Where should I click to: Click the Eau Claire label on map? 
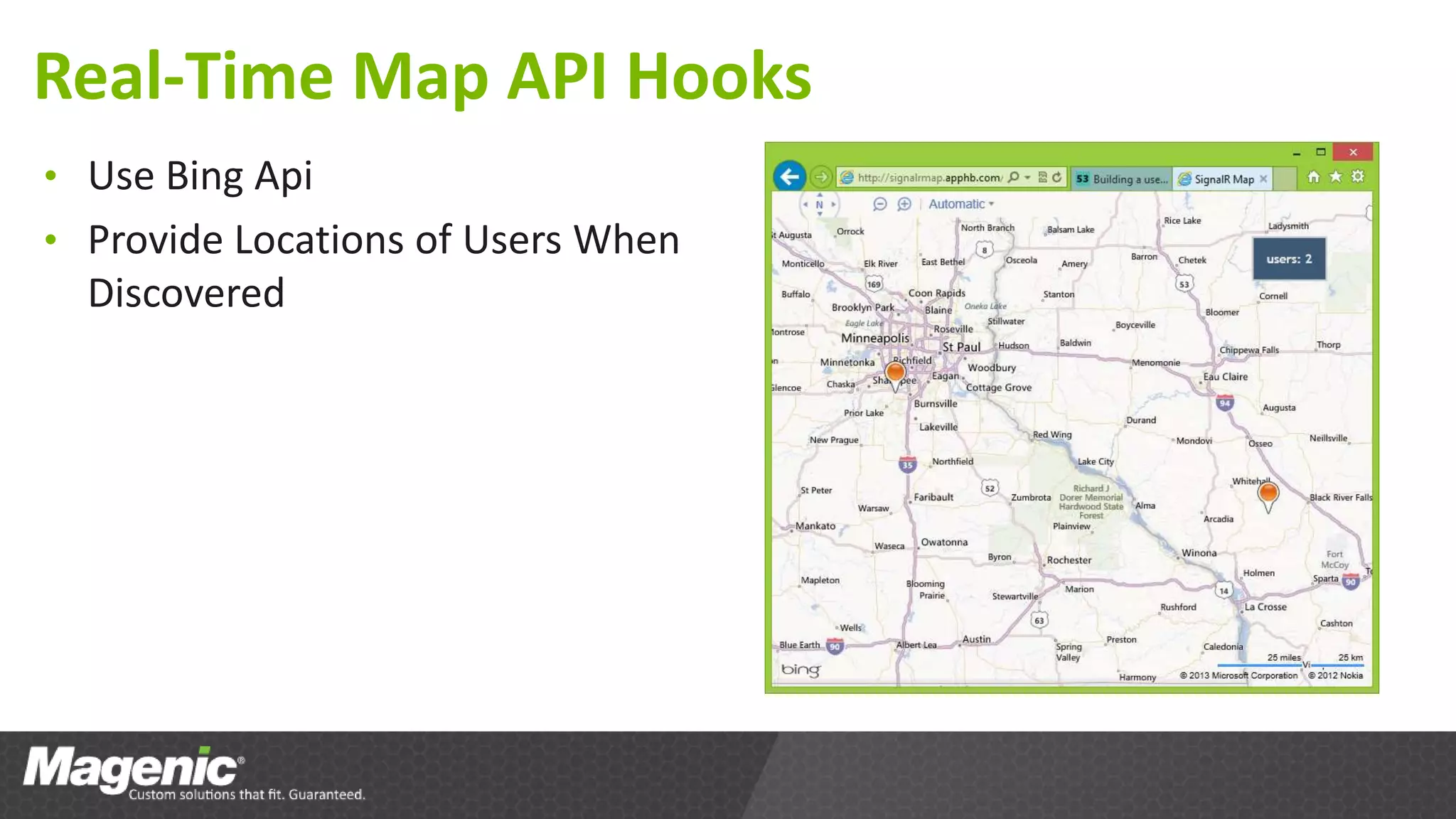[1225, 377]
